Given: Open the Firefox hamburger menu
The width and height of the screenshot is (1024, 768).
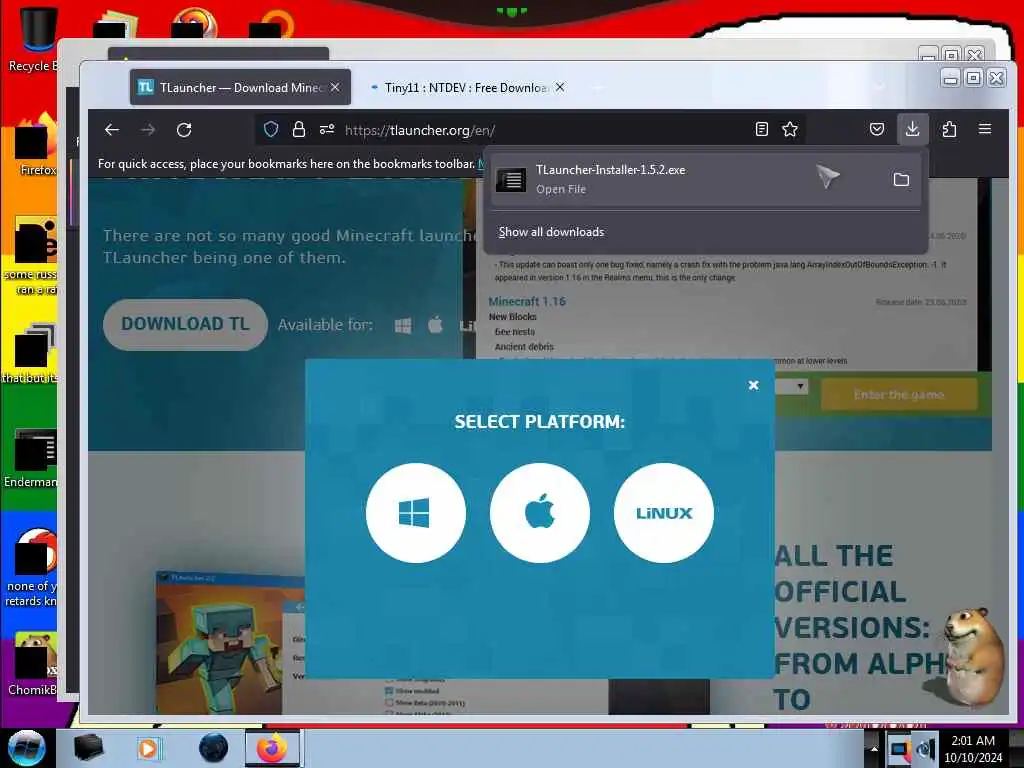Looking at the screenshot, I should 985,129.
